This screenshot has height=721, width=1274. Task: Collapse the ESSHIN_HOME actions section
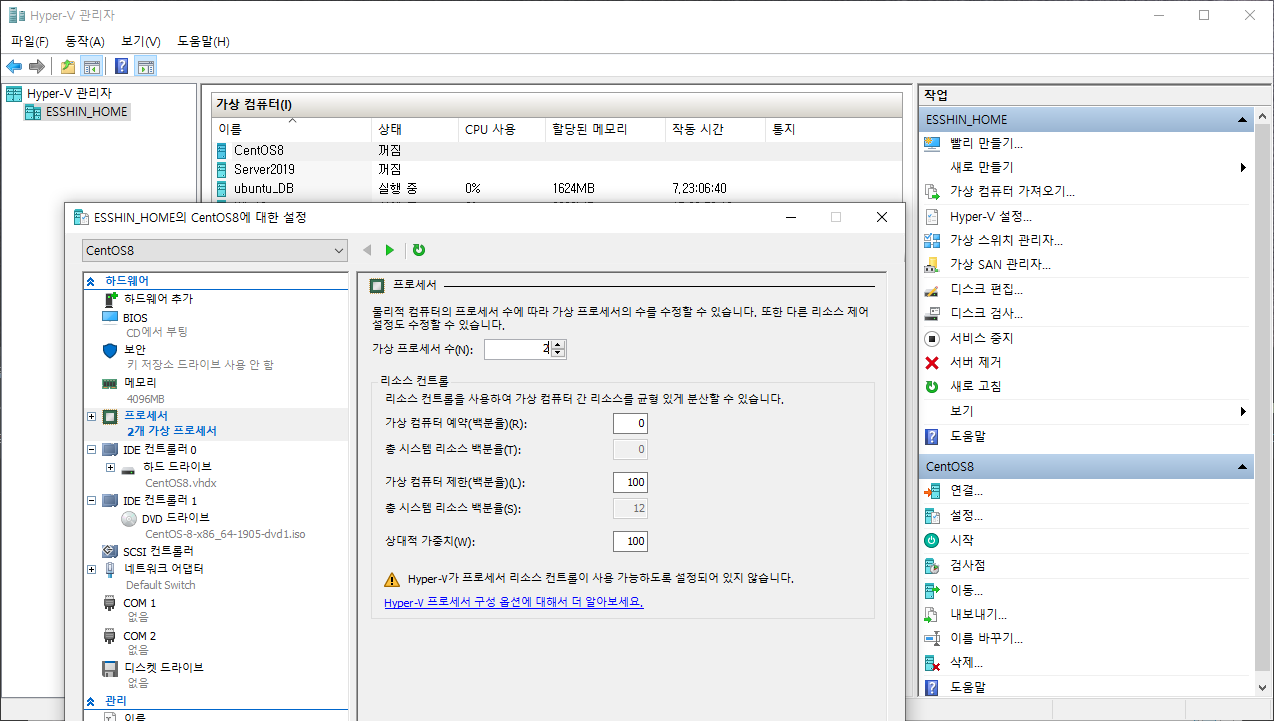coord(1243,119)
